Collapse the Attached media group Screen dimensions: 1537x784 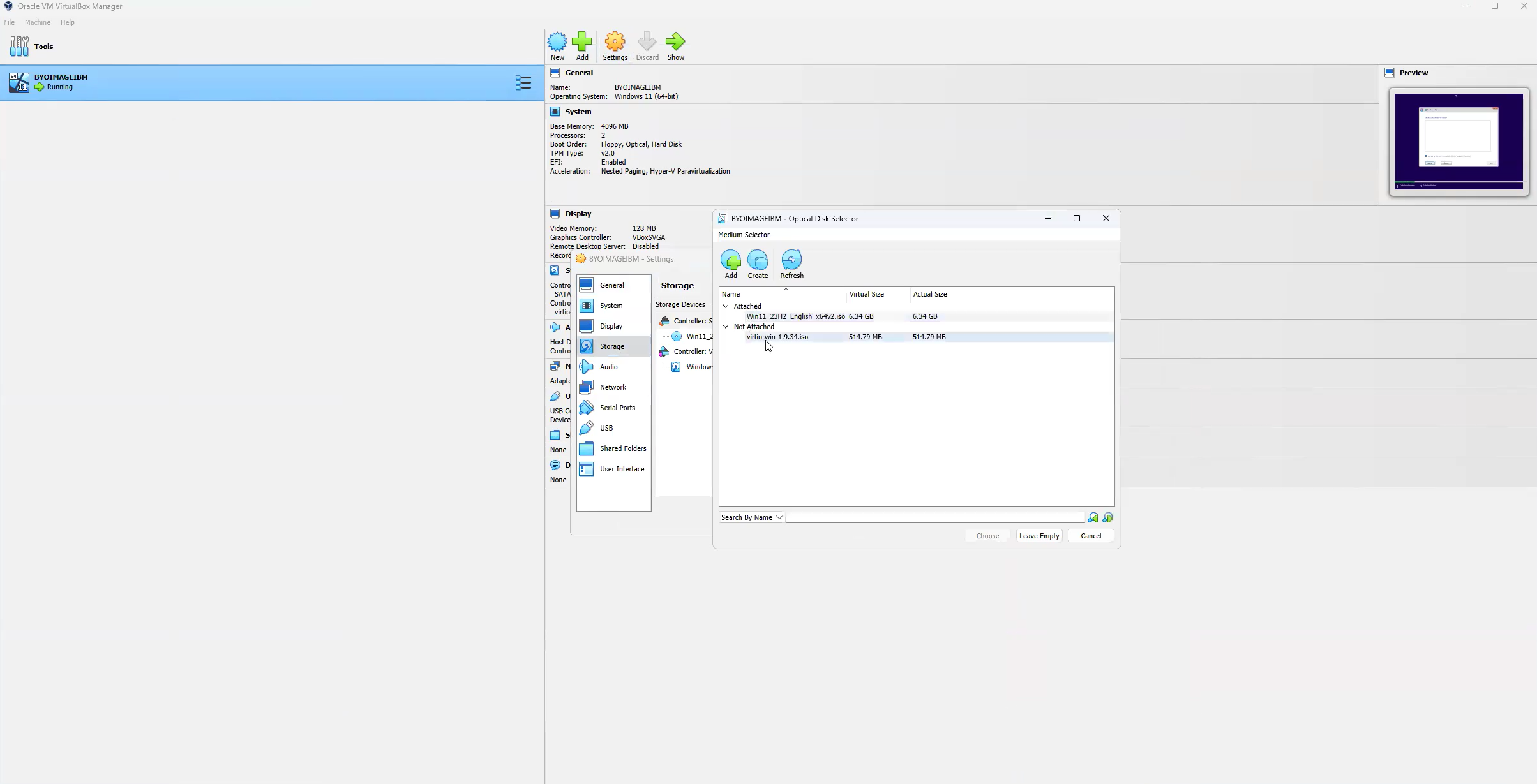pyautogui.click(x=726, y=306)
